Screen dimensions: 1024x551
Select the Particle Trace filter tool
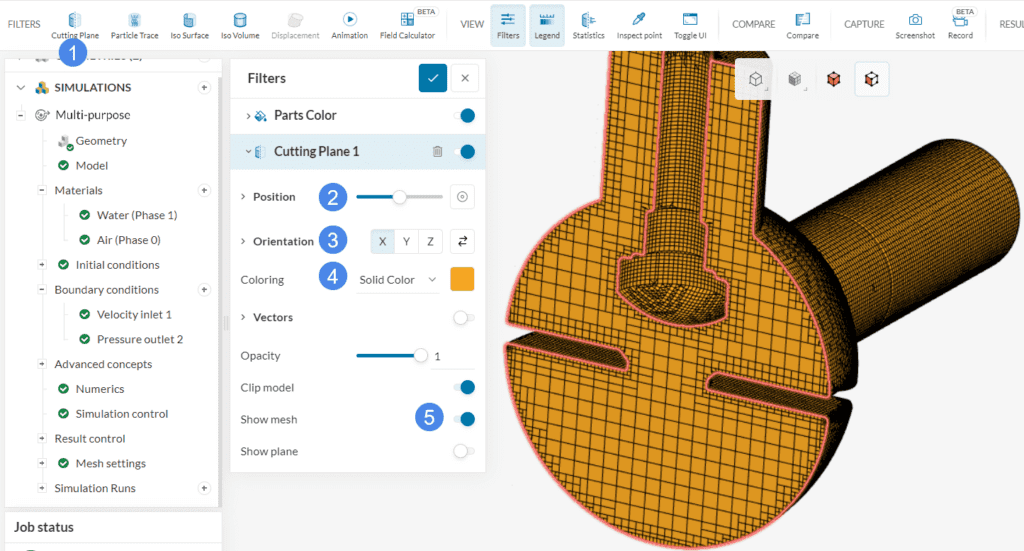click(x=134, y=25)
